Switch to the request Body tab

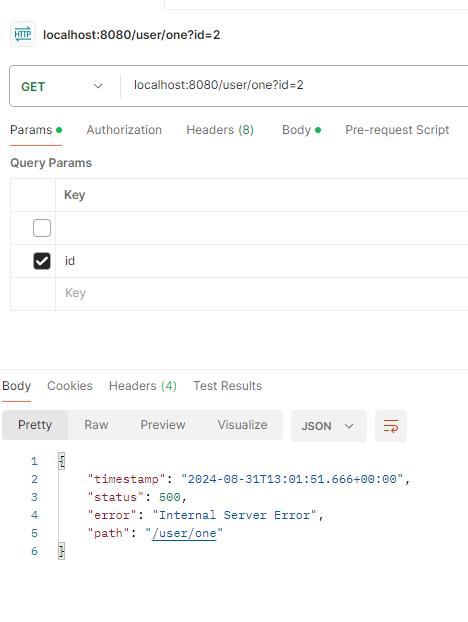[301, 130]
